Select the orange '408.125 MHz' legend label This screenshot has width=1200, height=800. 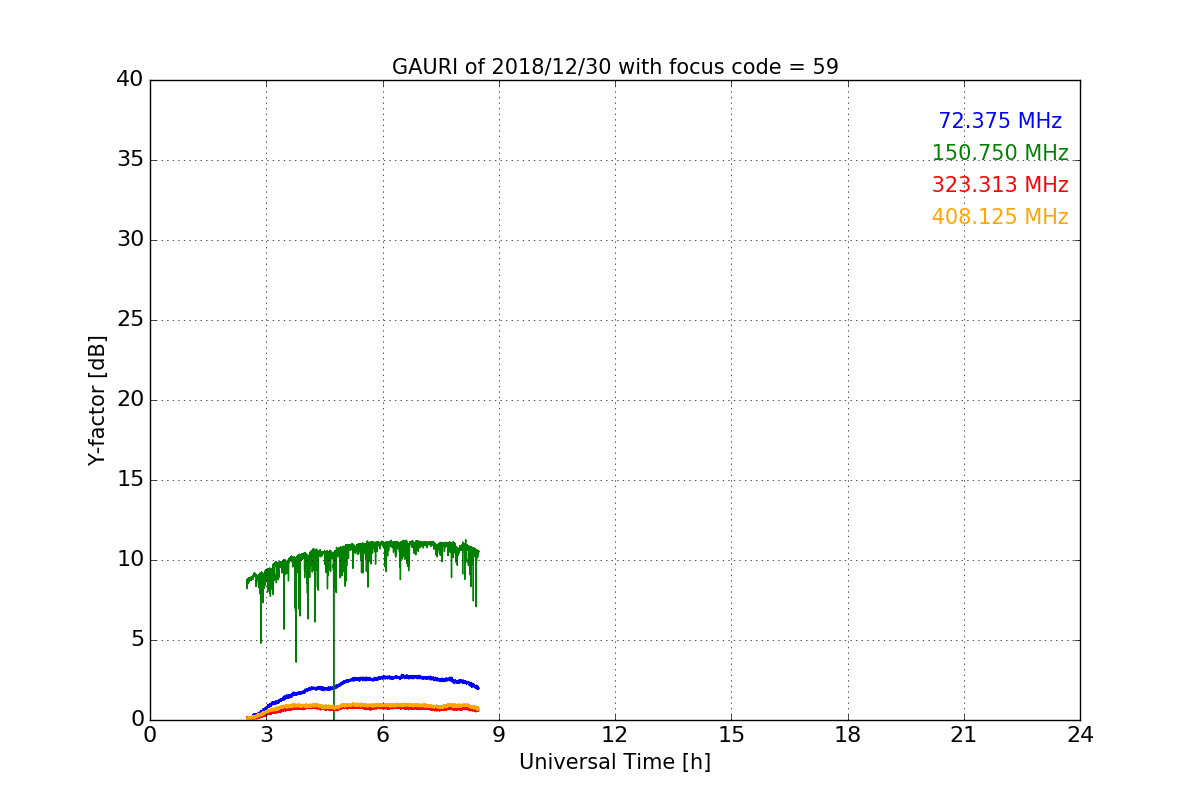click(1000, 217)
